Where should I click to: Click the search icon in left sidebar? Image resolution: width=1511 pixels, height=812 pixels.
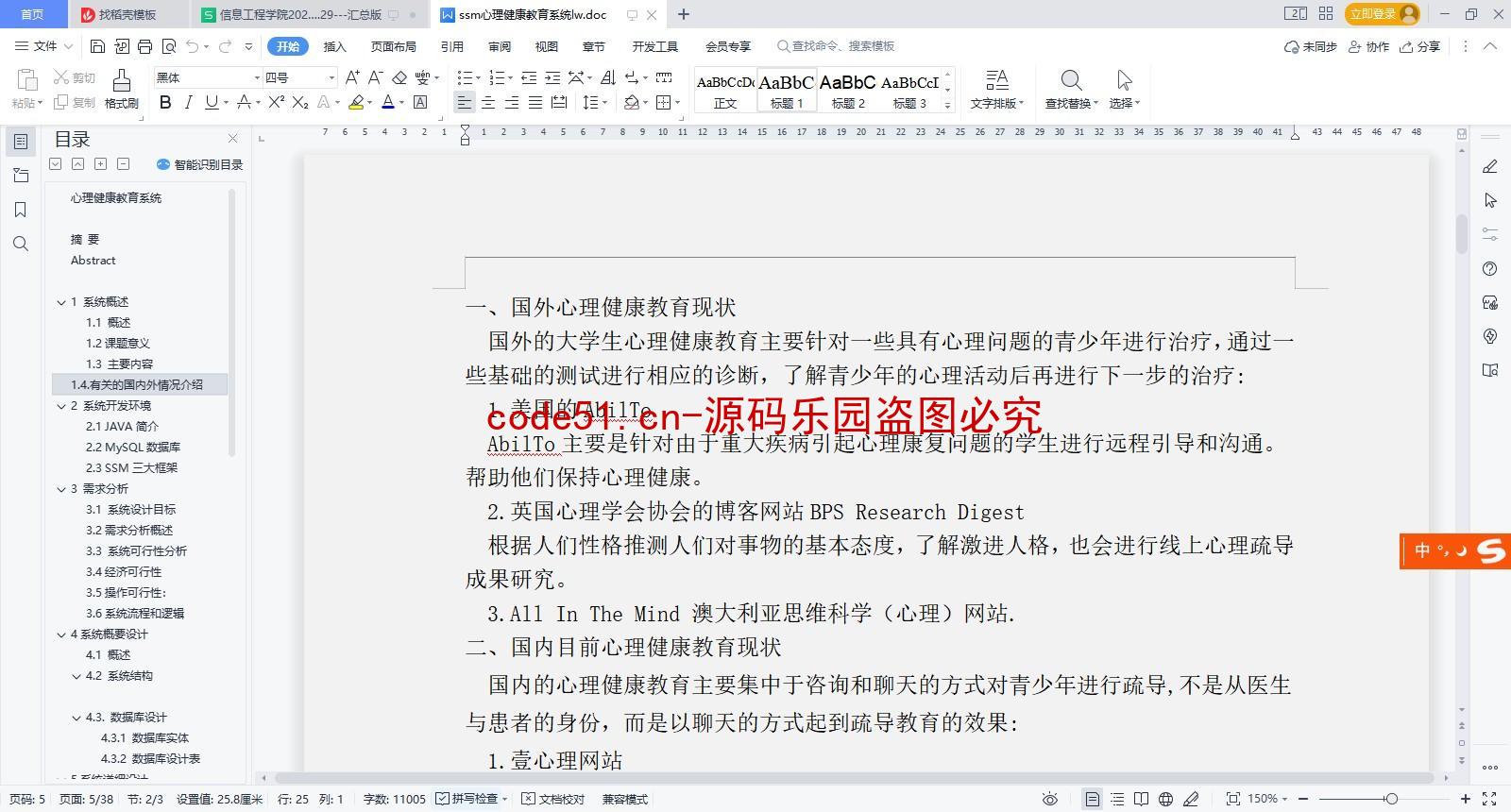(21, 245)
